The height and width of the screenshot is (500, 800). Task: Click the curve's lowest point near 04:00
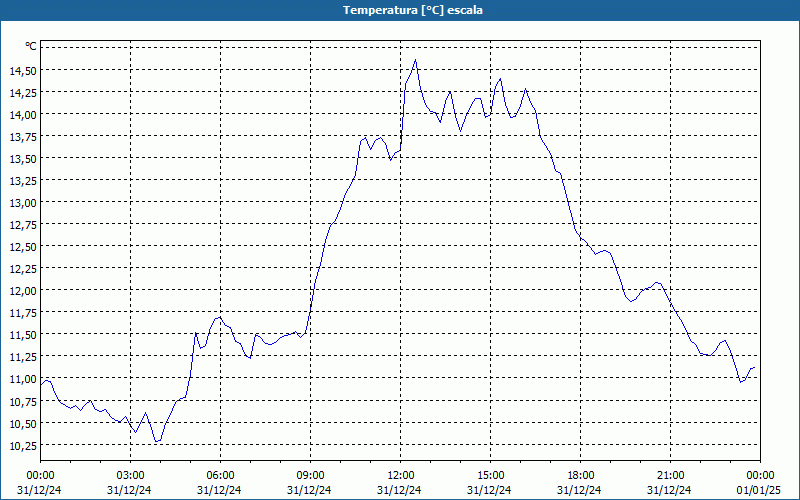tap(156, 441)
